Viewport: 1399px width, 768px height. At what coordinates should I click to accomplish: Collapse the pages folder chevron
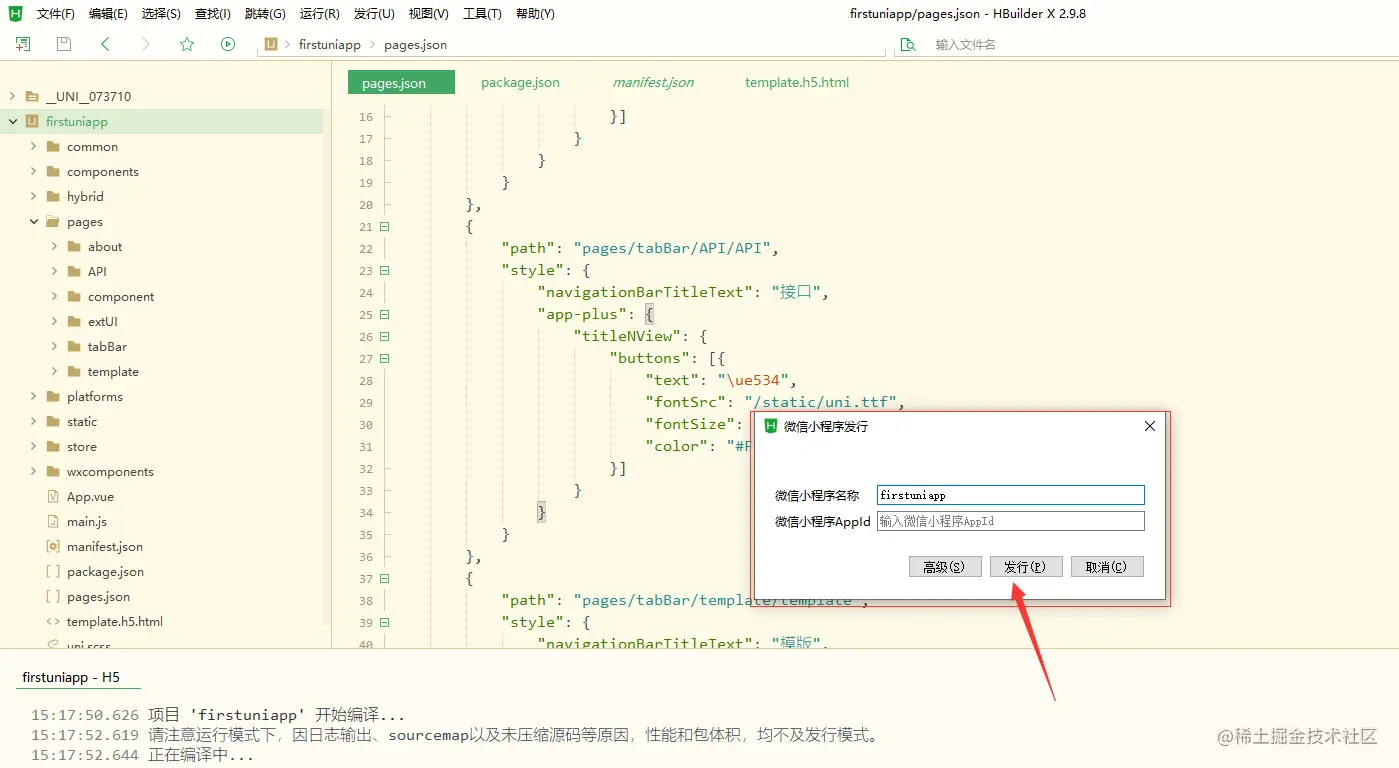[34, 222]
